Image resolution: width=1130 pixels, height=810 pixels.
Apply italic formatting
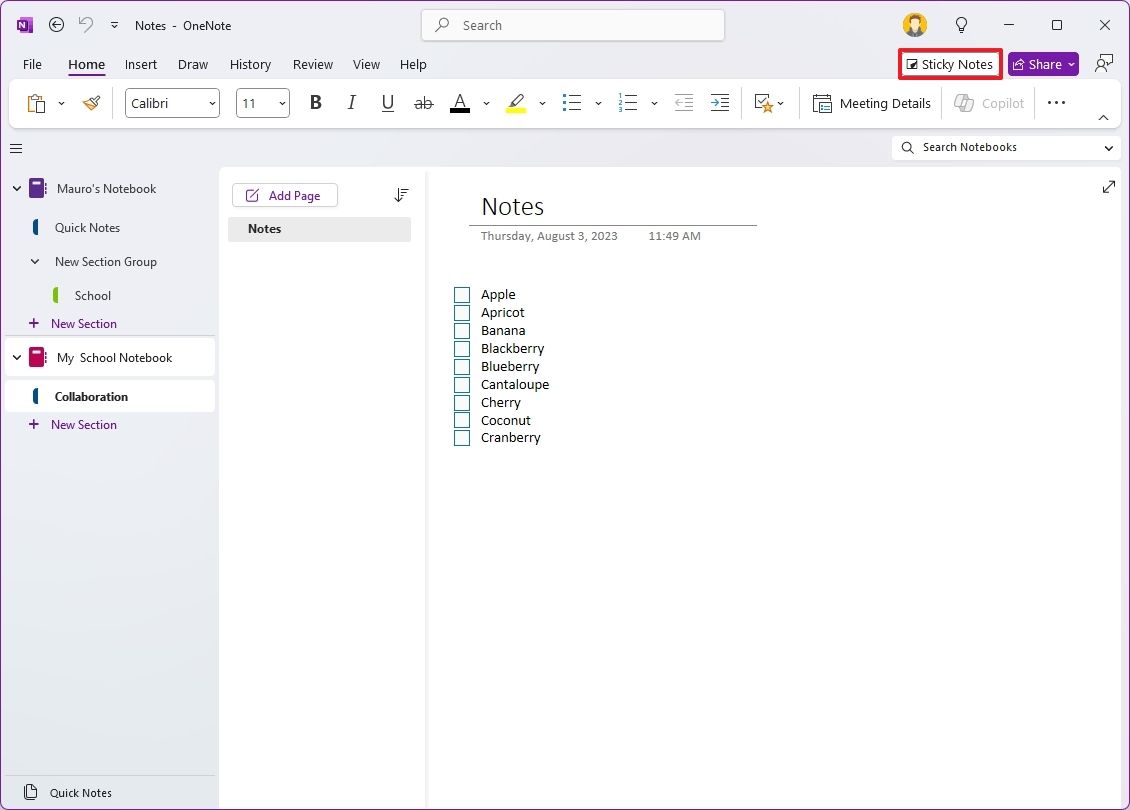click(x=352, y=102)
